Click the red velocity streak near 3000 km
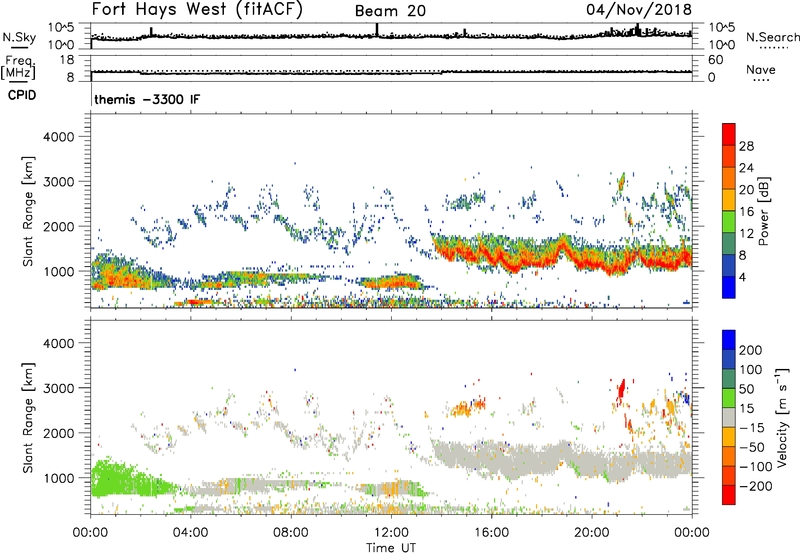This screenshot has width=800, height=554. [621, 390]
